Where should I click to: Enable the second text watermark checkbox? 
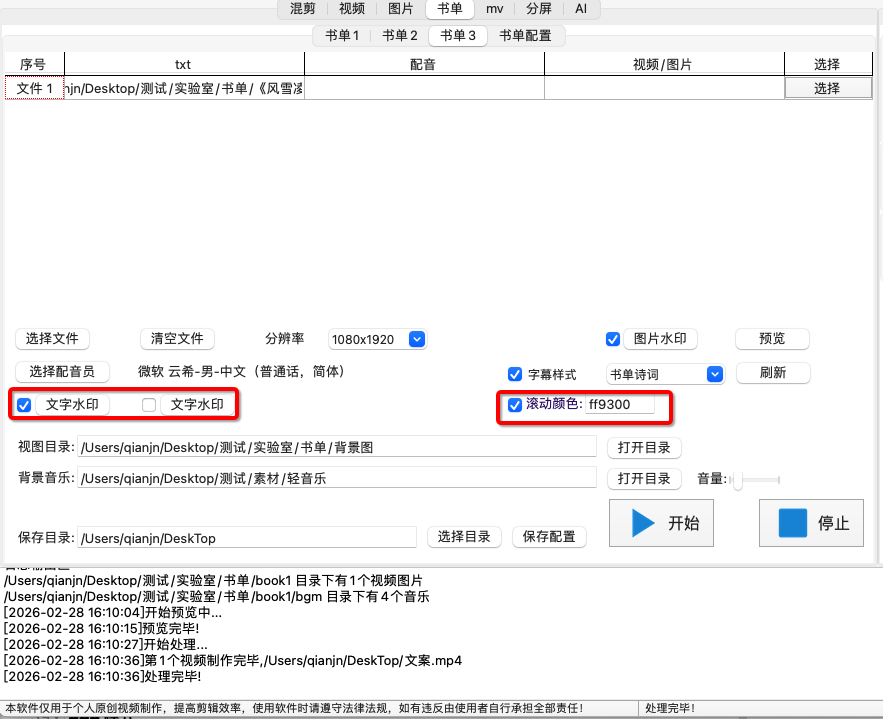coord(150,405)
